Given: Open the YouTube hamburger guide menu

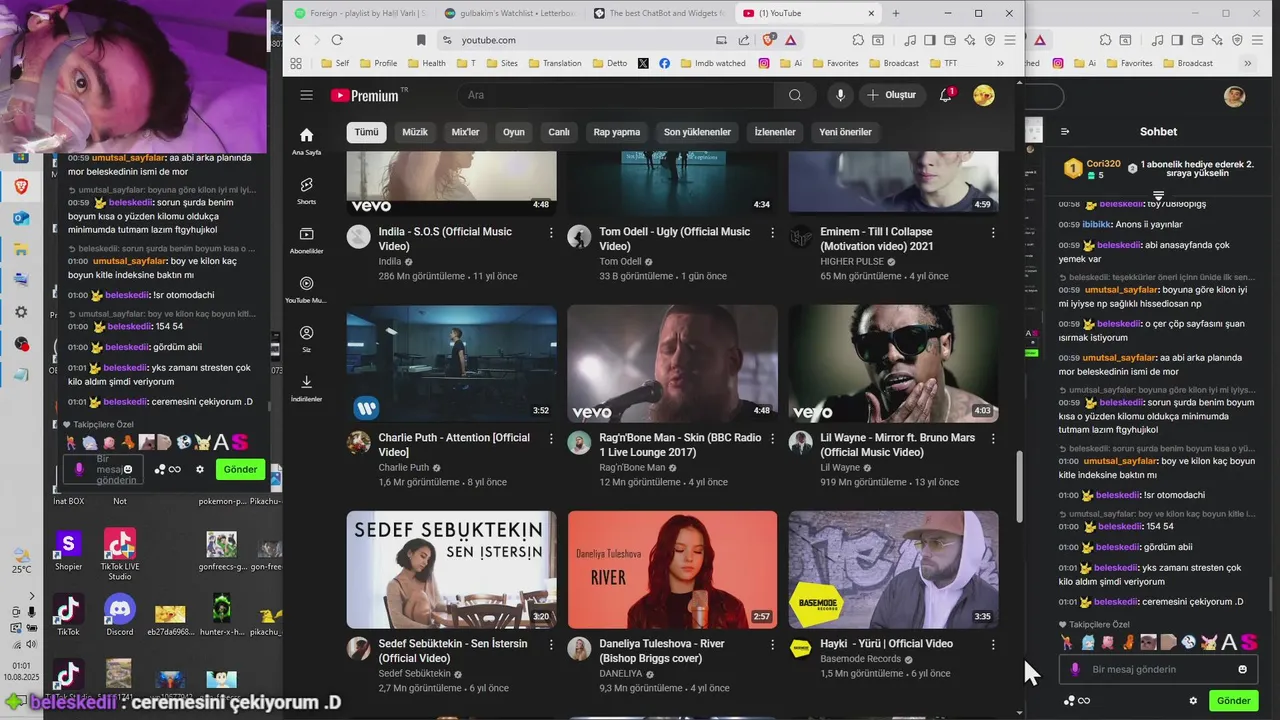Looking at the screenshot, I should (x=307, y=95).
